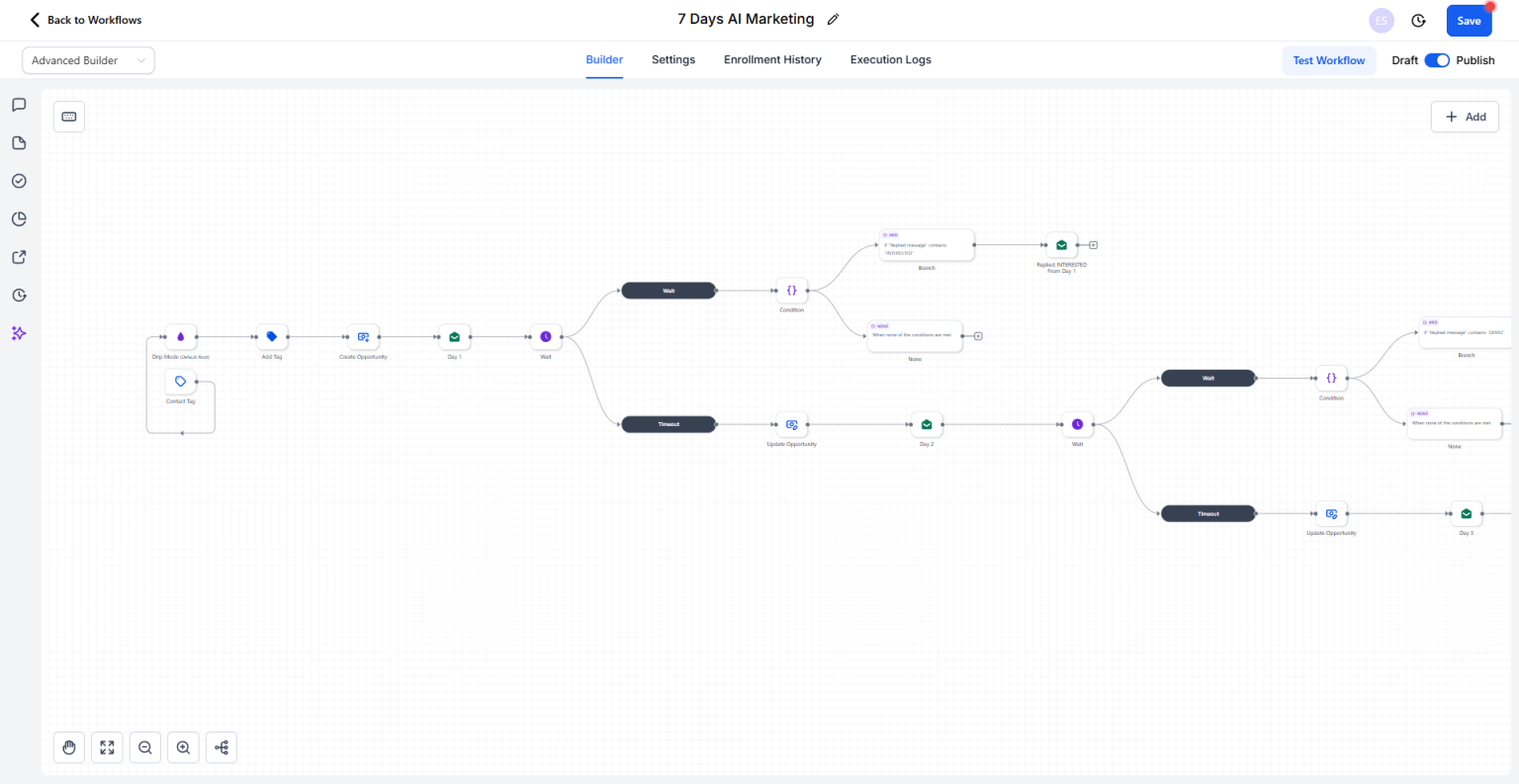Open the Execution Logs tab
This screenshot has height=784, width=1519.
[891, 59]
